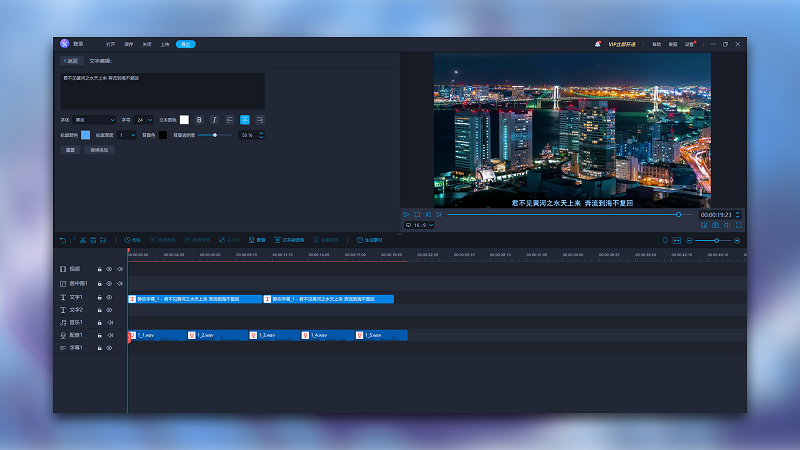Click the scissors split icon
800x450 pixels.
coord(83,240)
